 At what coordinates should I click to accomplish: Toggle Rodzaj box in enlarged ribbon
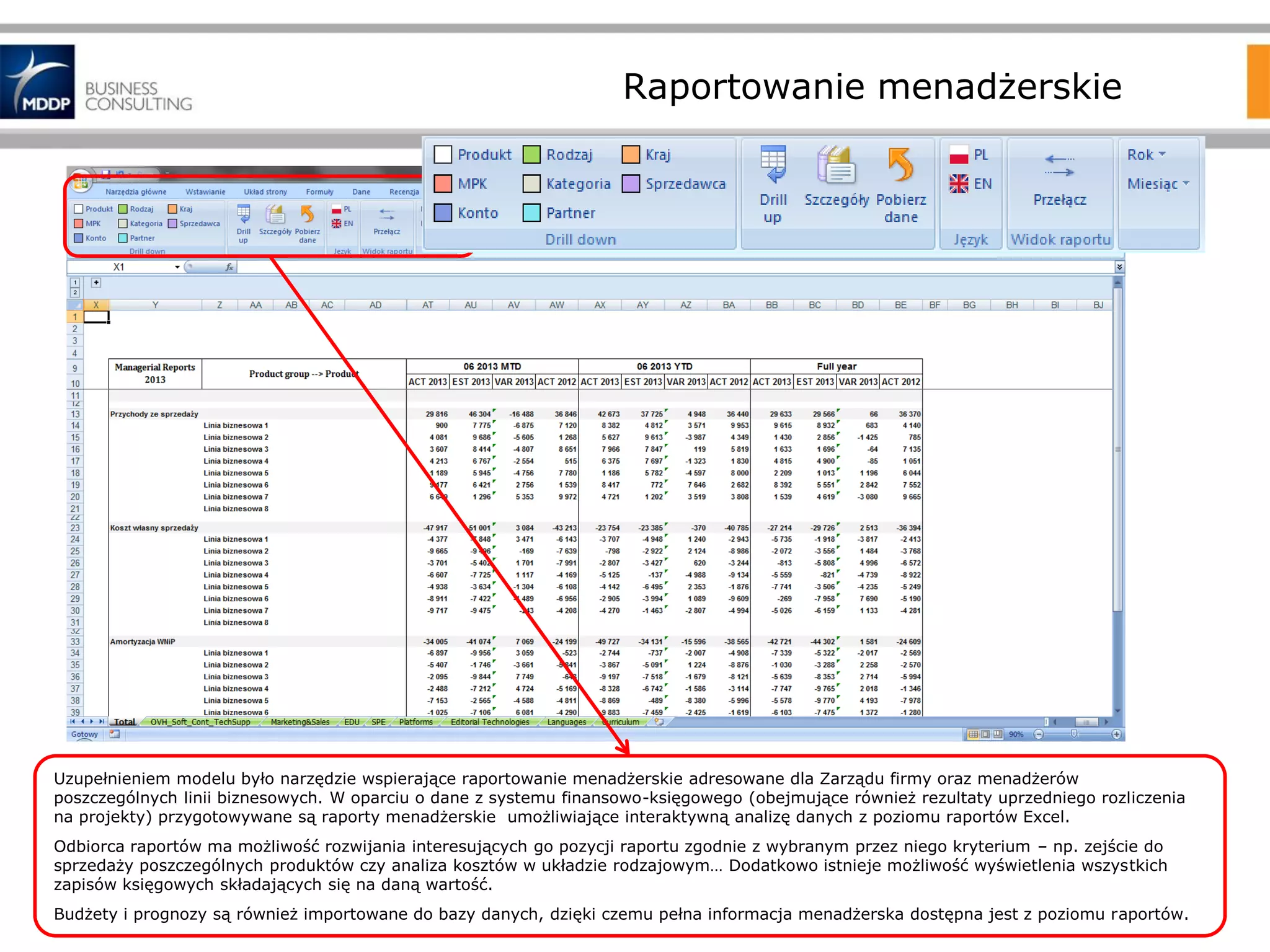point(531,154)
